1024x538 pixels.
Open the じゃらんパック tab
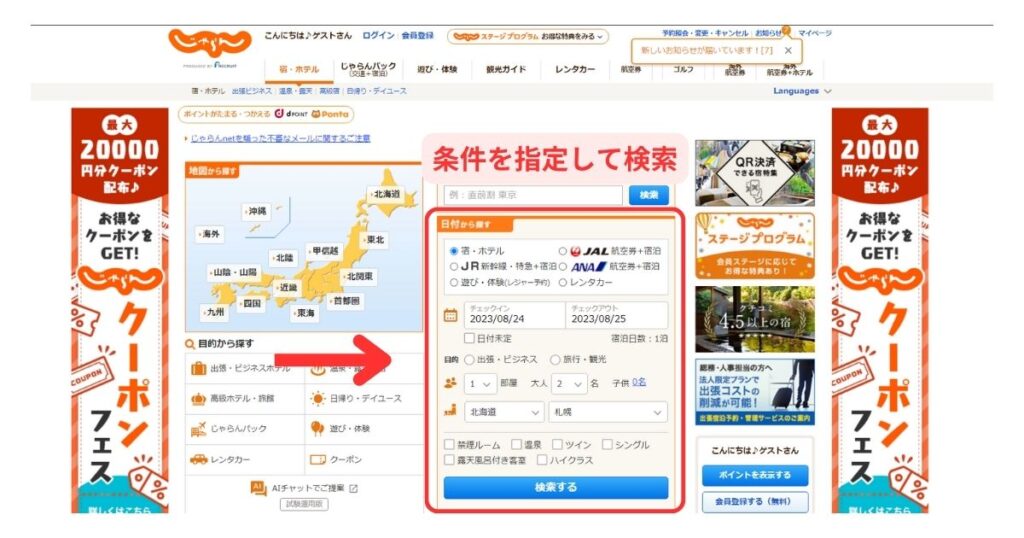tap(368, 69)
